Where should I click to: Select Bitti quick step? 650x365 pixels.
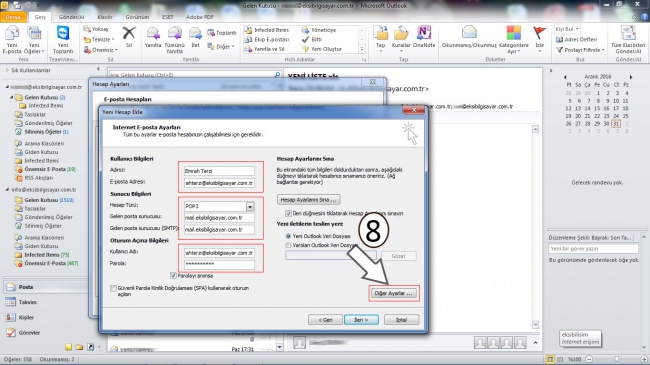[312, 39]
